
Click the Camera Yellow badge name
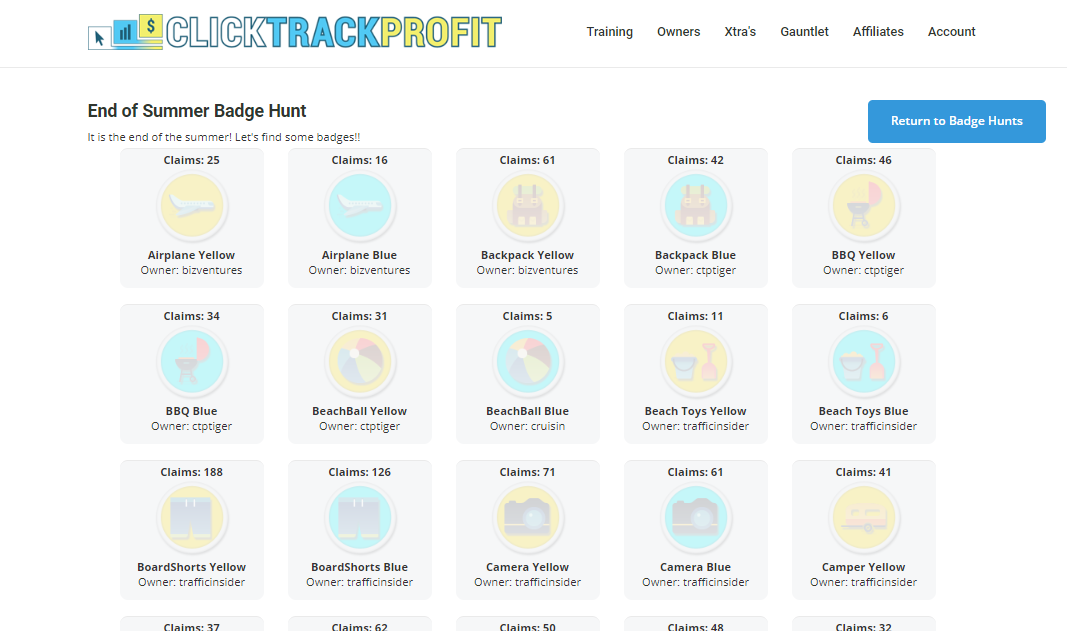(527, 567)
